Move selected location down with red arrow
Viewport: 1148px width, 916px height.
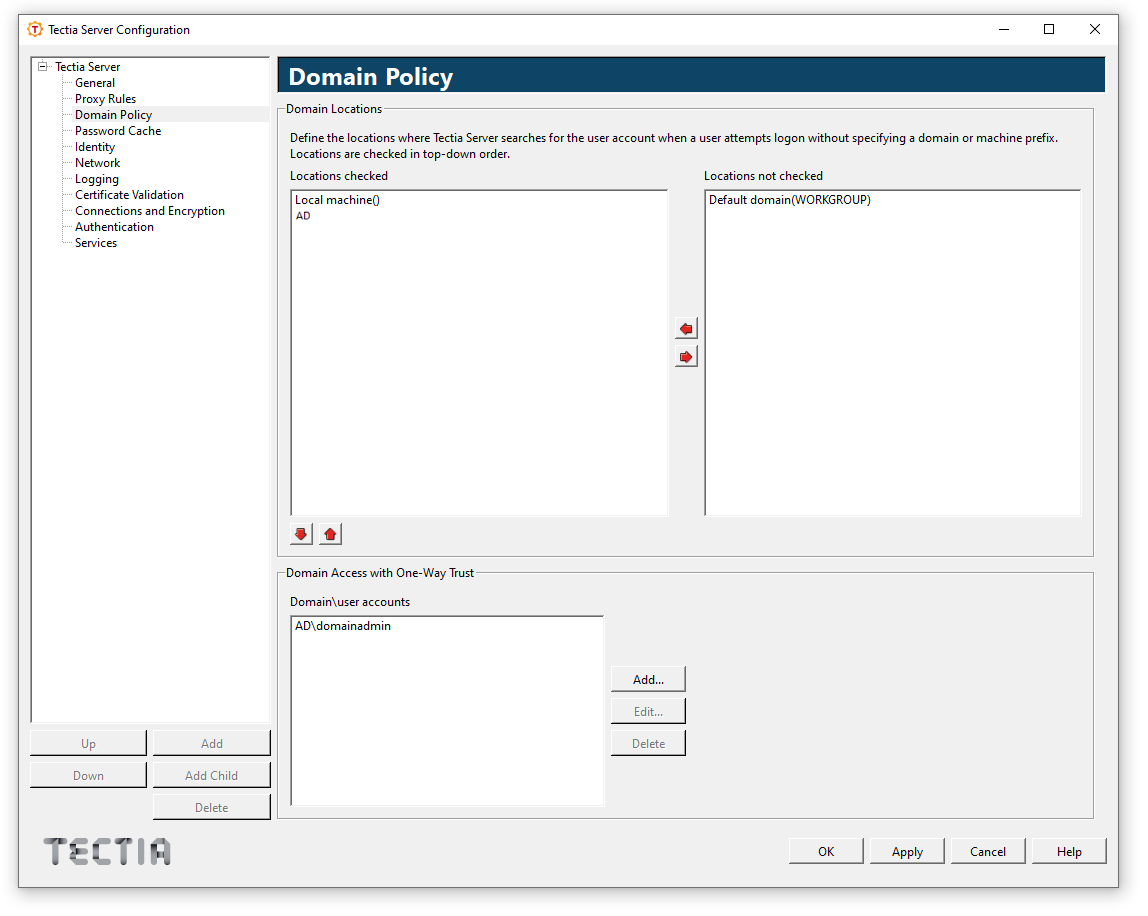click(302, 537)
